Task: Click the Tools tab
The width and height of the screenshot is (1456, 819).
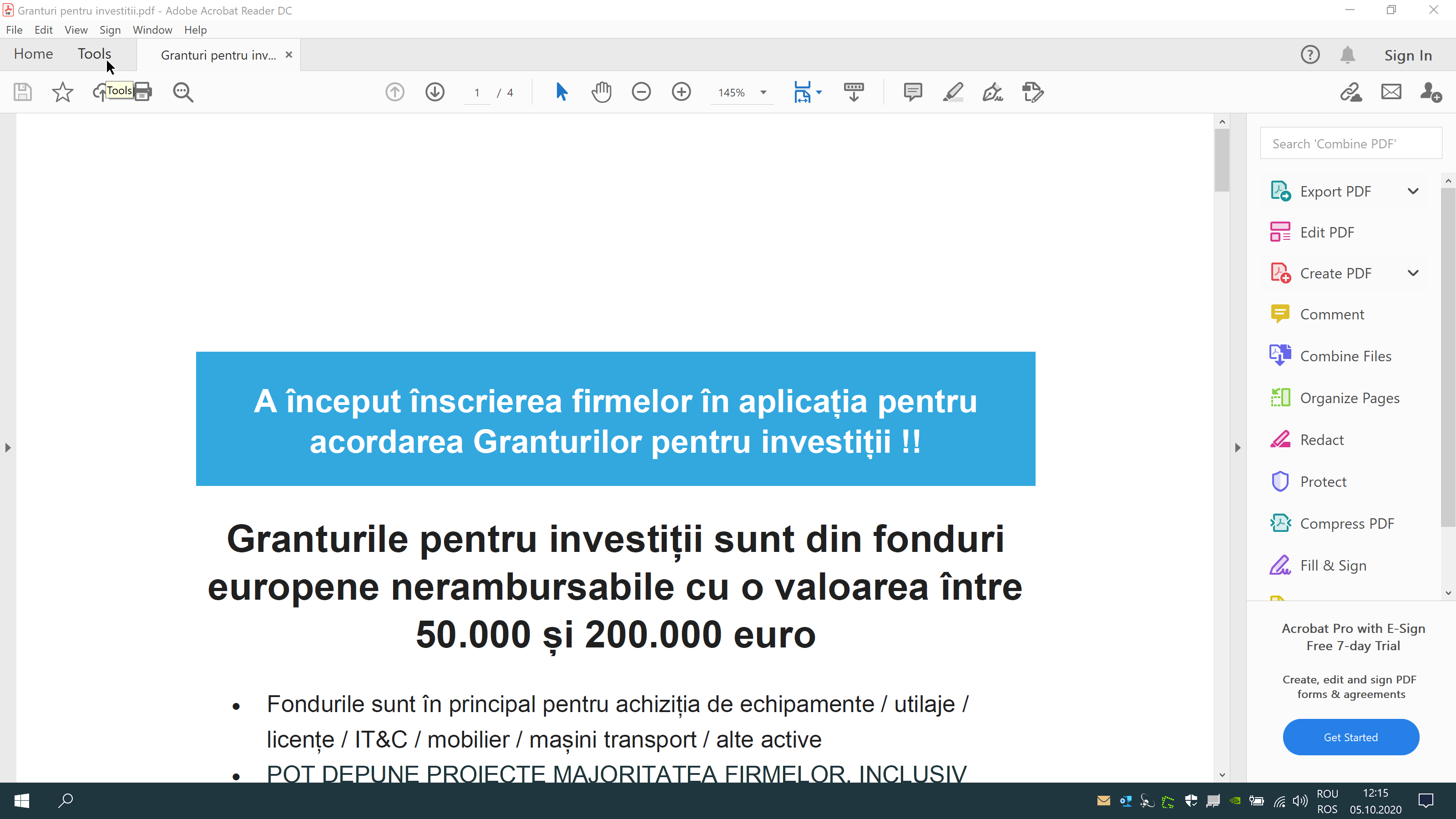Action: [x=95, y=54]
